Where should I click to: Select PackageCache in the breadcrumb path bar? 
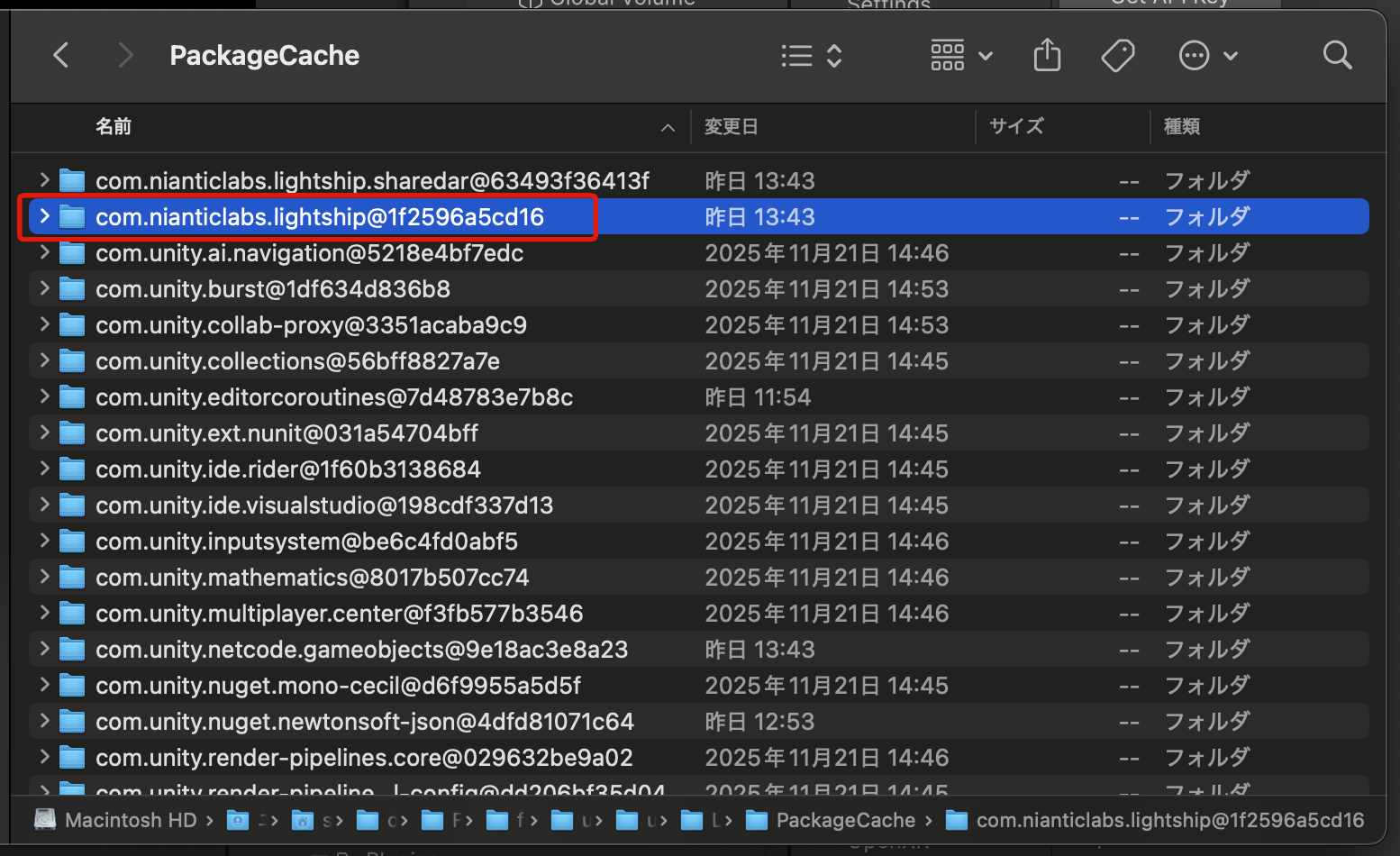pos(845,820)
